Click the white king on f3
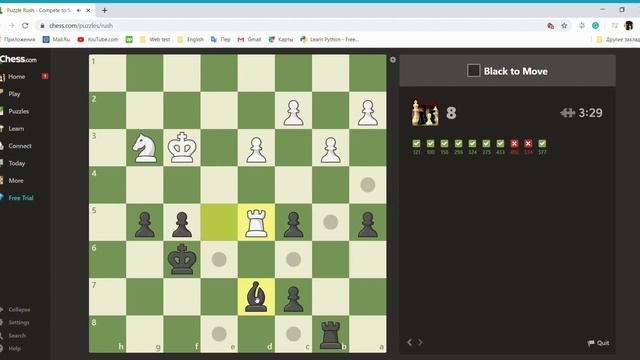This screenshot has width=640, height=360. (182, 147)
